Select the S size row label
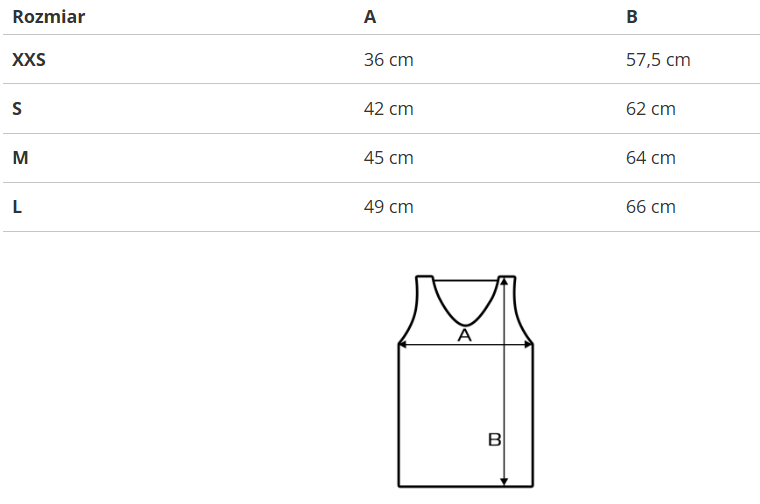The height and width of the screenshot is (504, 760). tap(17, 109)
